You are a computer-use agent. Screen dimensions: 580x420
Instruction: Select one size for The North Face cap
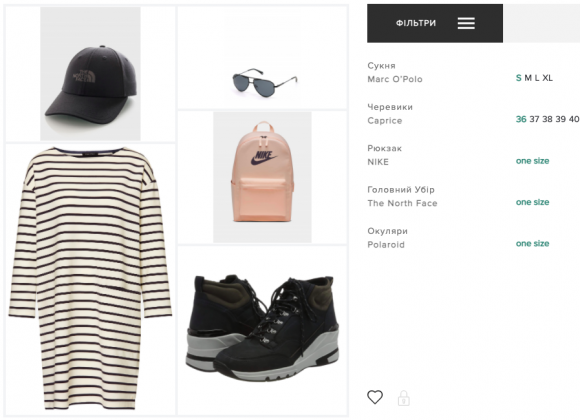click(x=532, y=202)
